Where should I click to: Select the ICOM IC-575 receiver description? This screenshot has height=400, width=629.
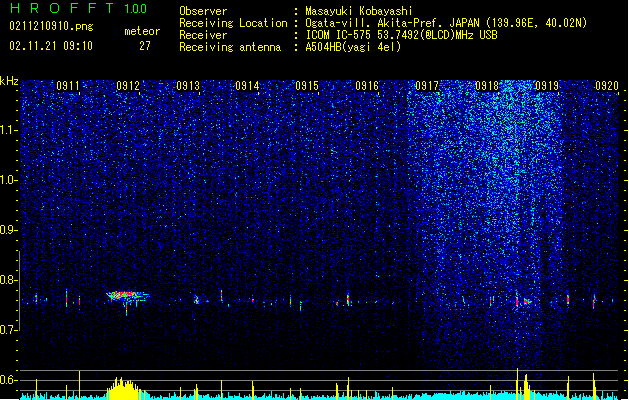click(x=401, y=35)
